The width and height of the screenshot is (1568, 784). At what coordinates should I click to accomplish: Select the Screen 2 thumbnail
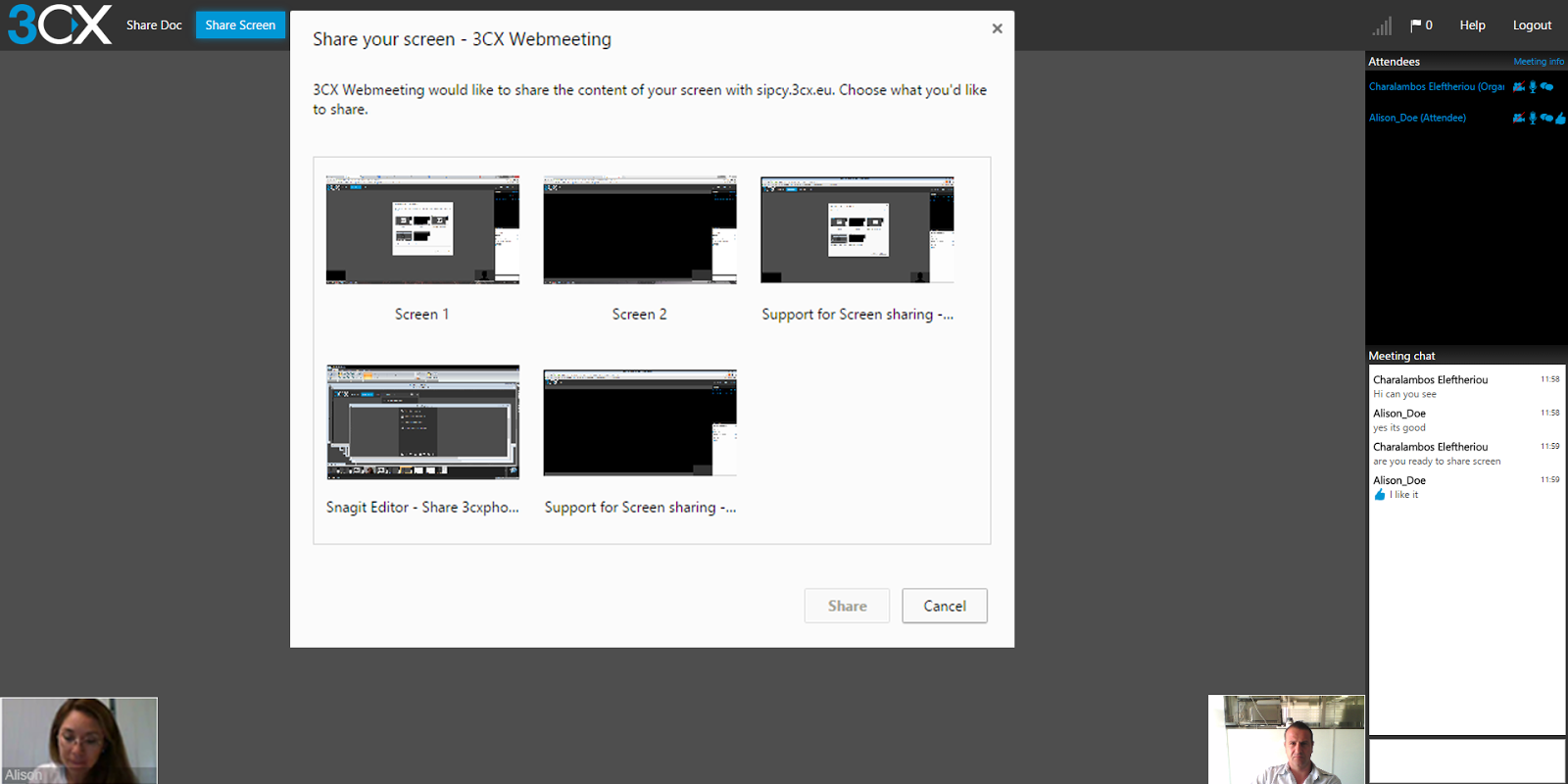pos(640,230)
